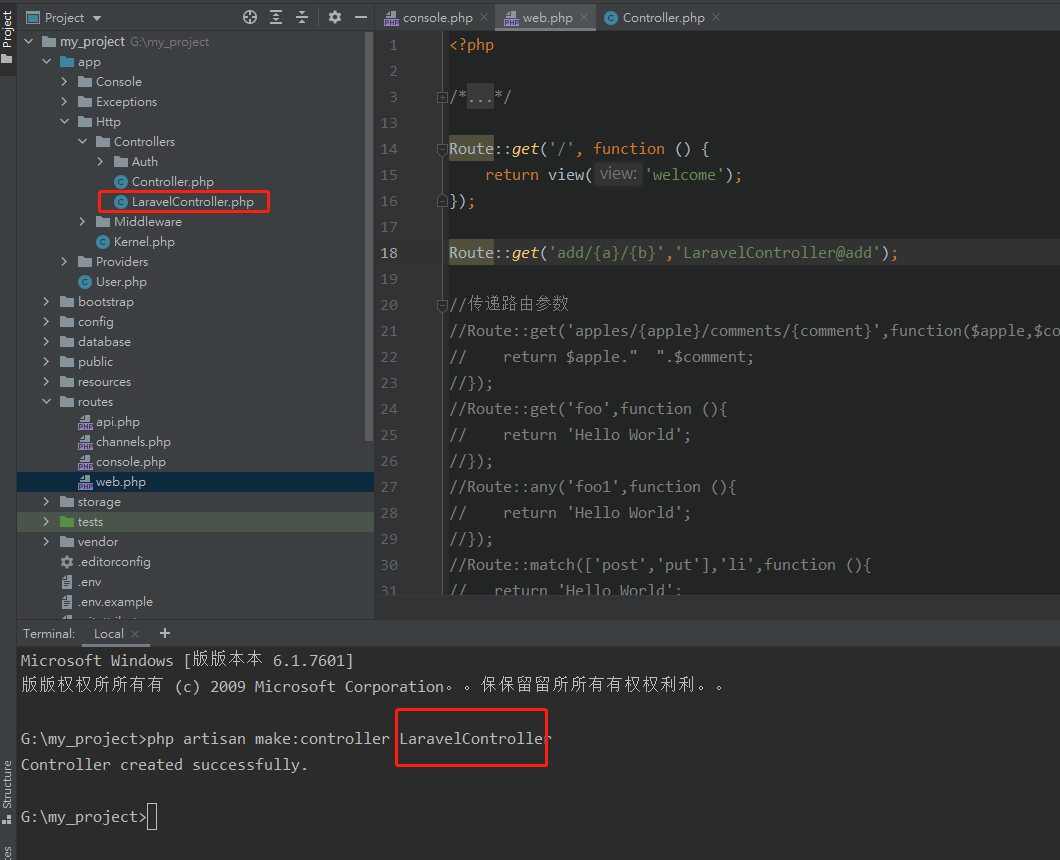Screen dimensions: 1060x860
Task: Switch to the console.php editor tab
Action: tap(437, 17)
